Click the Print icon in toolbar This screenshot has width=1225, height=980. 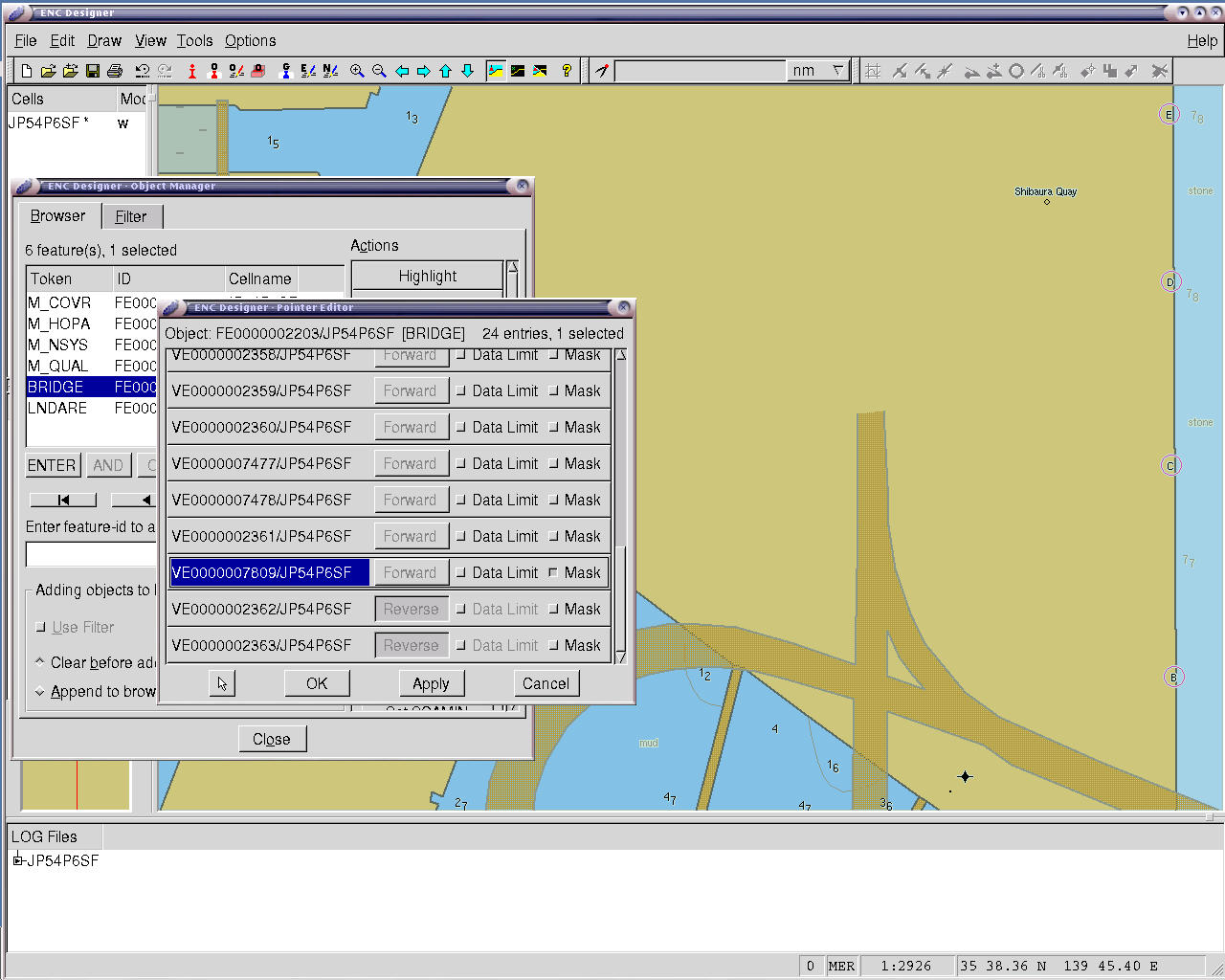[x=115, y=71]
